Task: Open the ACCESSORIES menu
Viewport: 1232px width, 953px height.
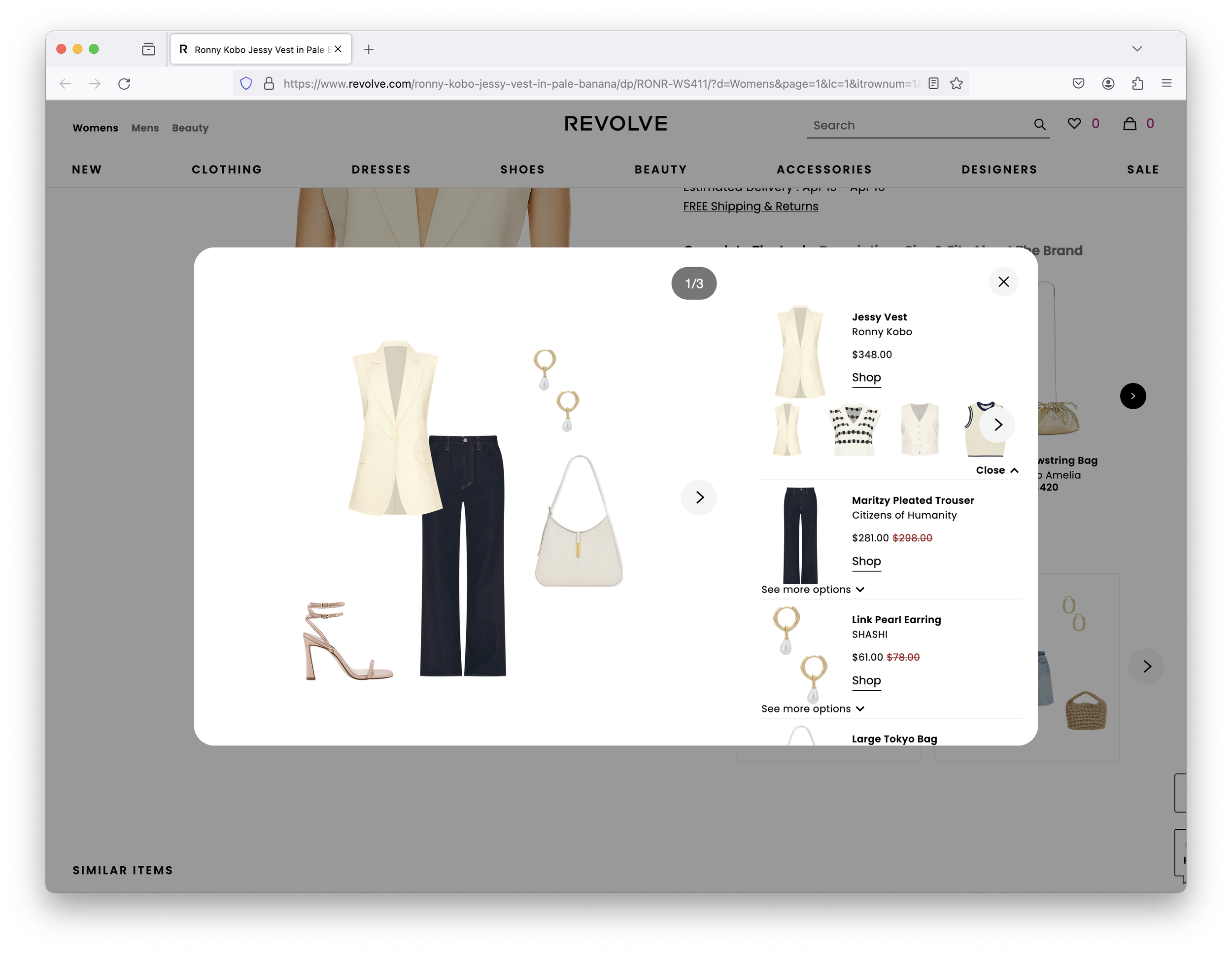Action: [824, 169]
